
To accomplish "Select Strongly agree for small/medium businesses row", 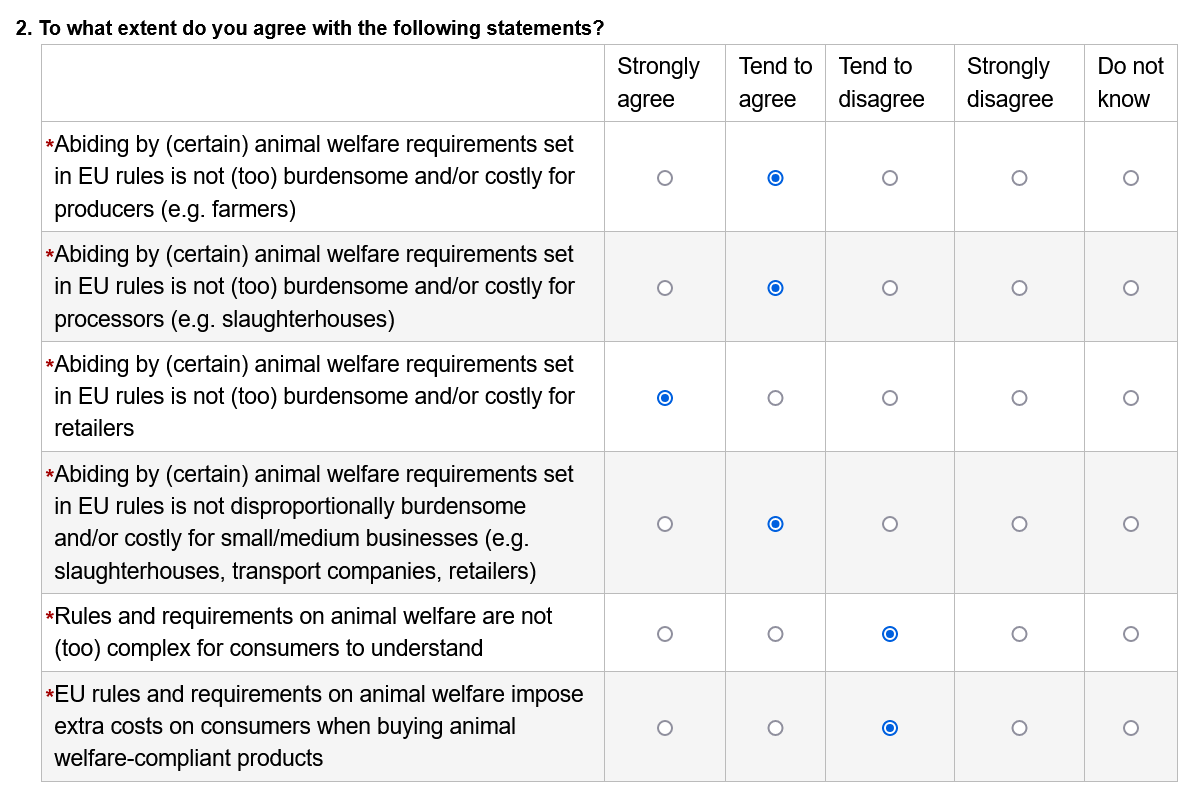I will pos(665,524).
